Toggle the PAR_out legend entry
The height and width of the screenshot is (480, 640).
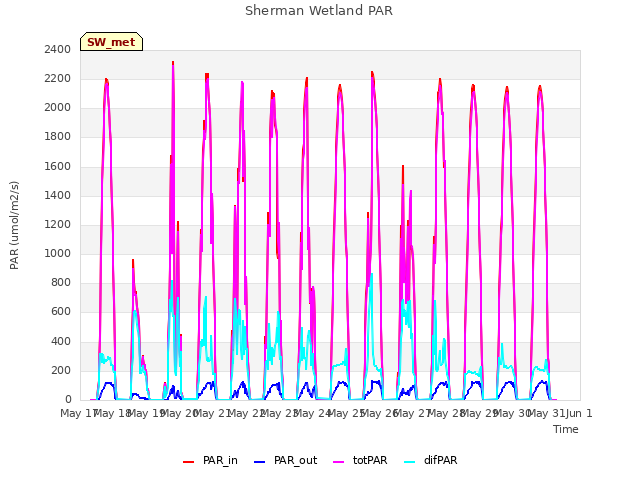point(285,460)
